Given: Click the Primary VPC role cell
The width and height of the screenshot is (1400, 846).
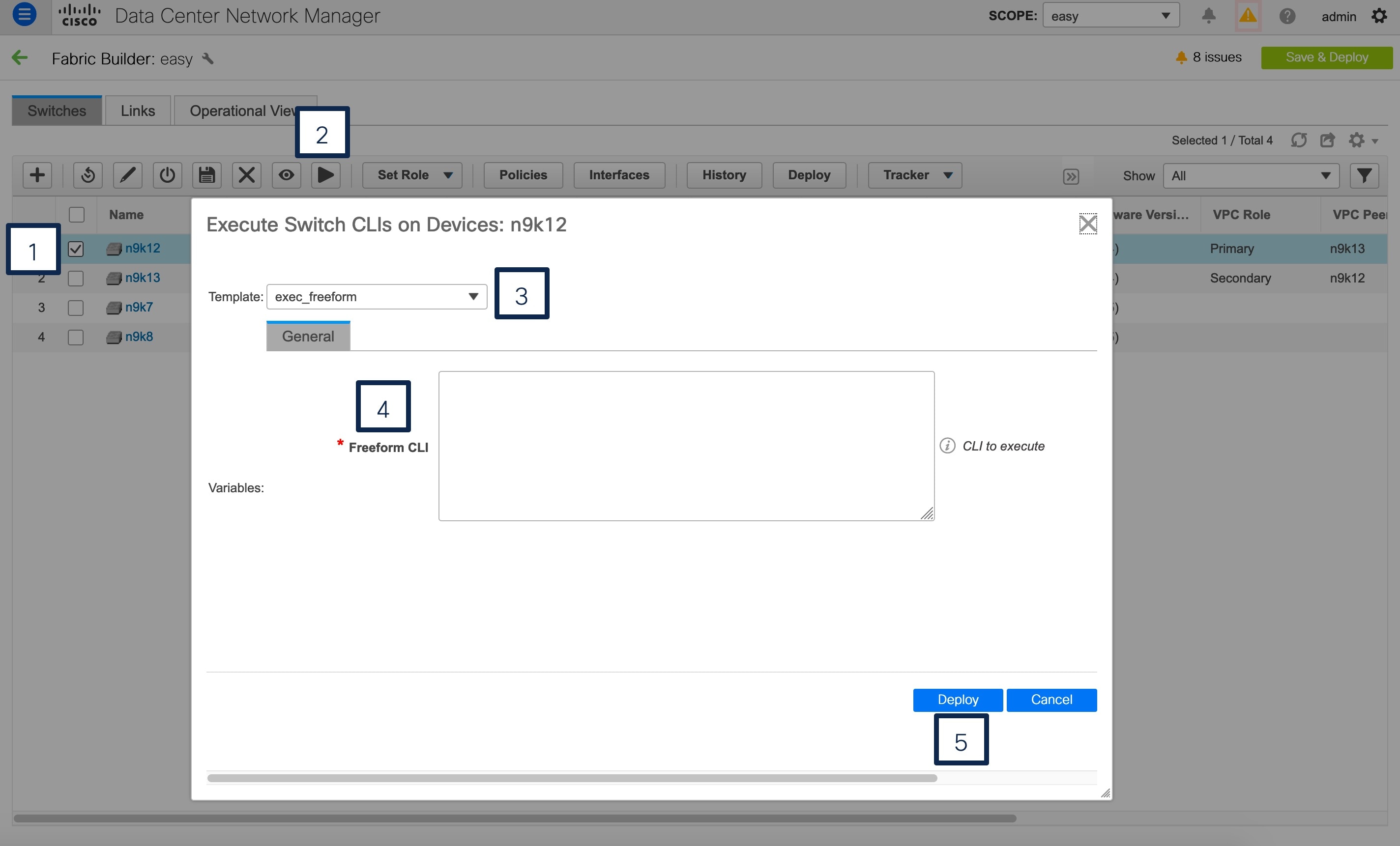Looking at the screenshot, I should click(1231, 249).
